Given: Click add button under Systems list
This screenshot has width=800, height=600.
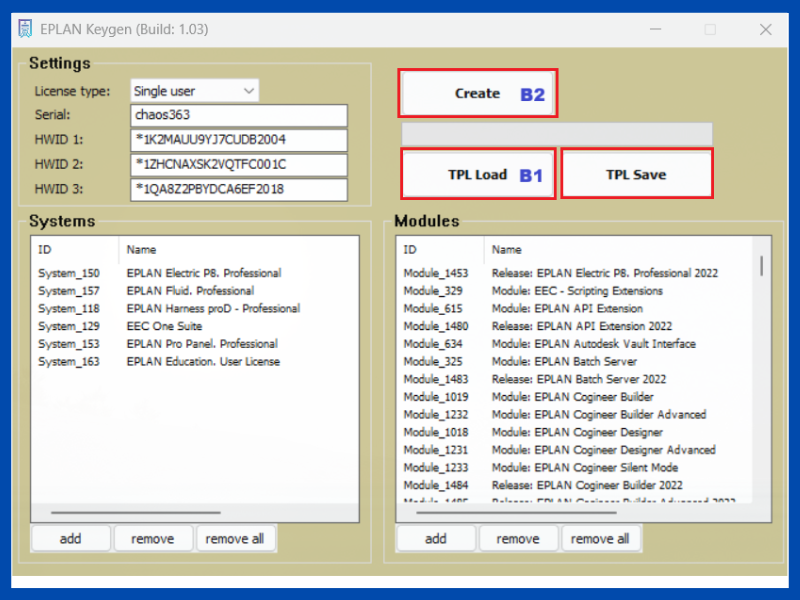Looking at the screenshot, I should click(x=70, y=539).
